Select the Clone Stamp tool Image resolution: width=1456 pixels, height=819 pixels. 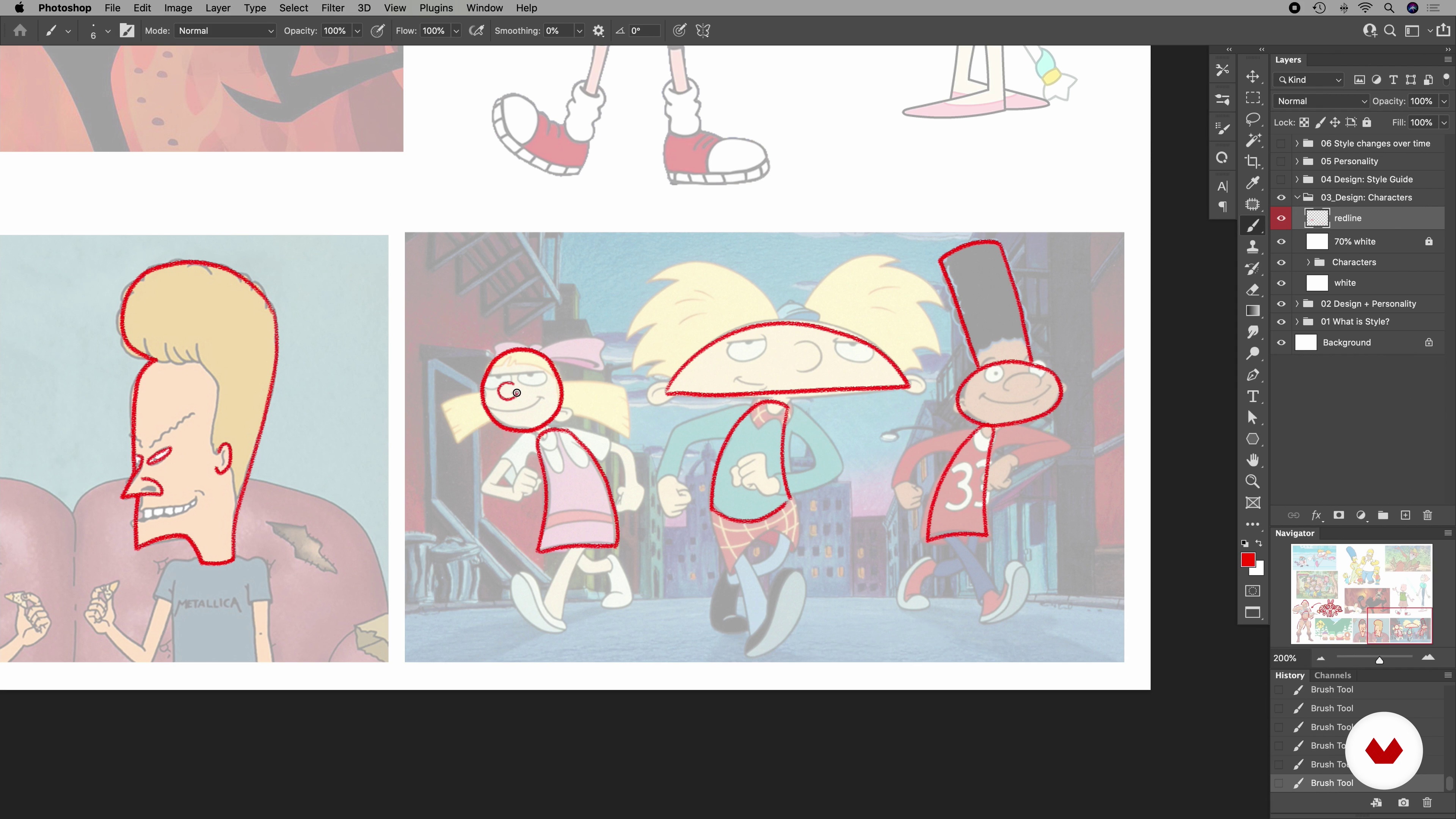click(1252, 247)
